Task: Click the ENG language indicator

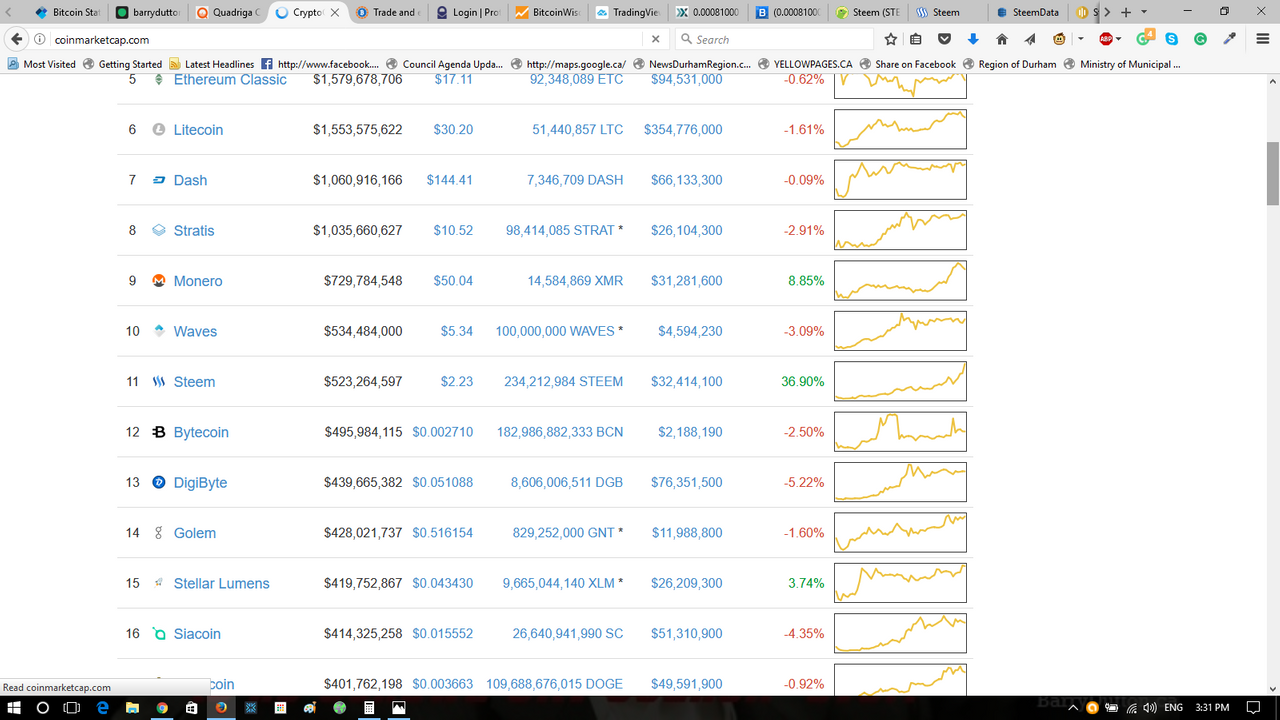Action: [x=1174, y=708]
